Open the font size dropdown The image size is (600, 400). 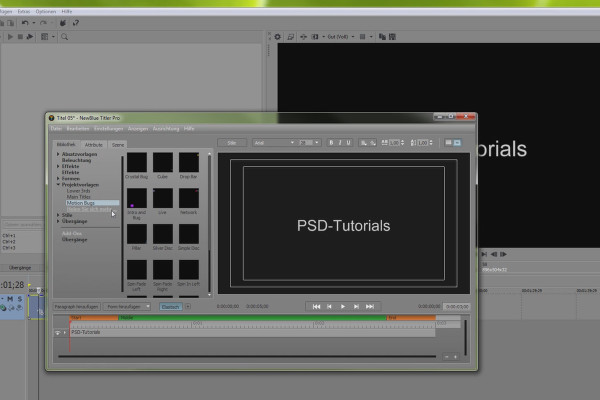(316, 143)
